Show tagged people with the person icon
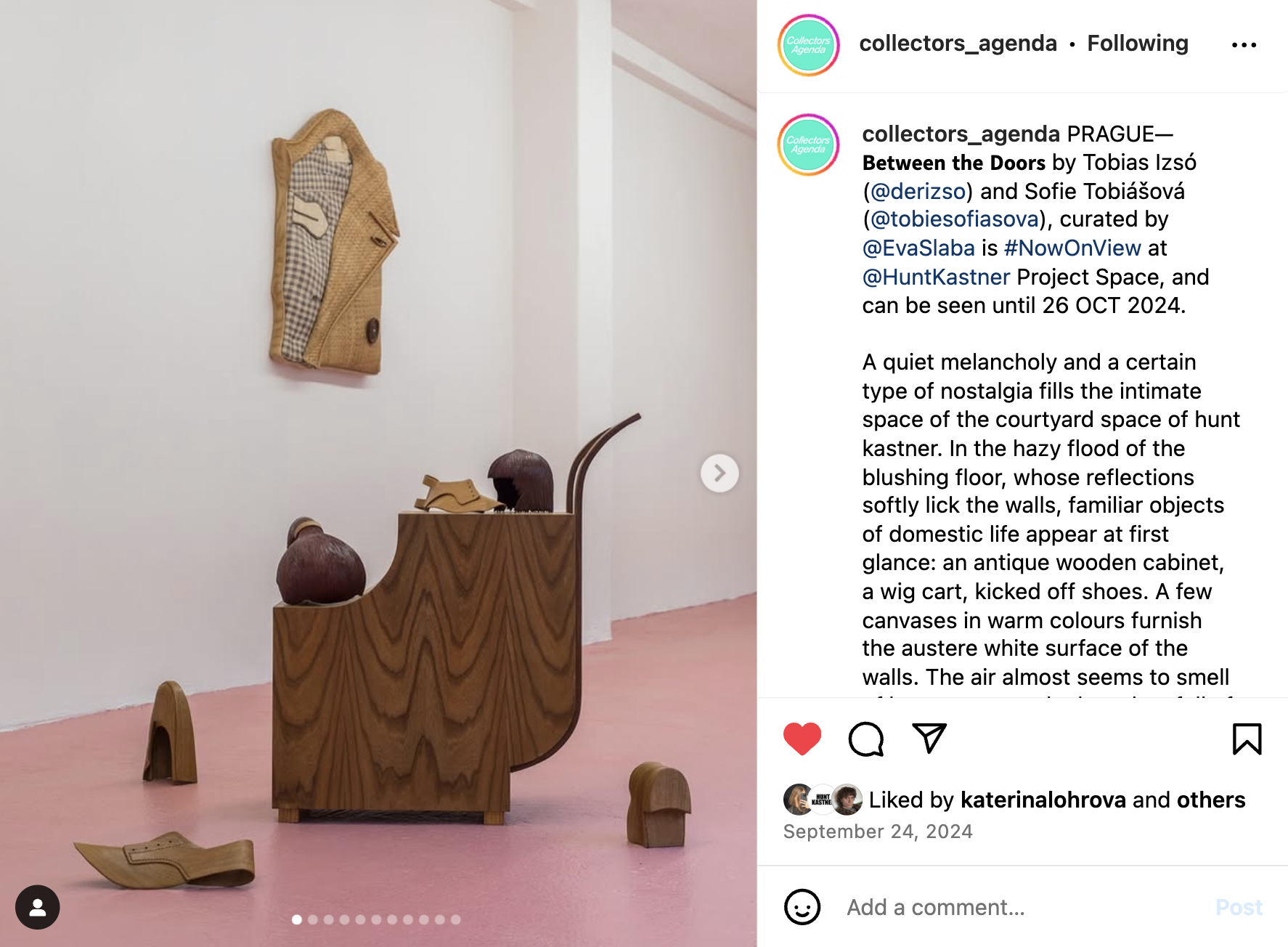The width and height of the screenshot is (1288, 947). coord(38,907)
